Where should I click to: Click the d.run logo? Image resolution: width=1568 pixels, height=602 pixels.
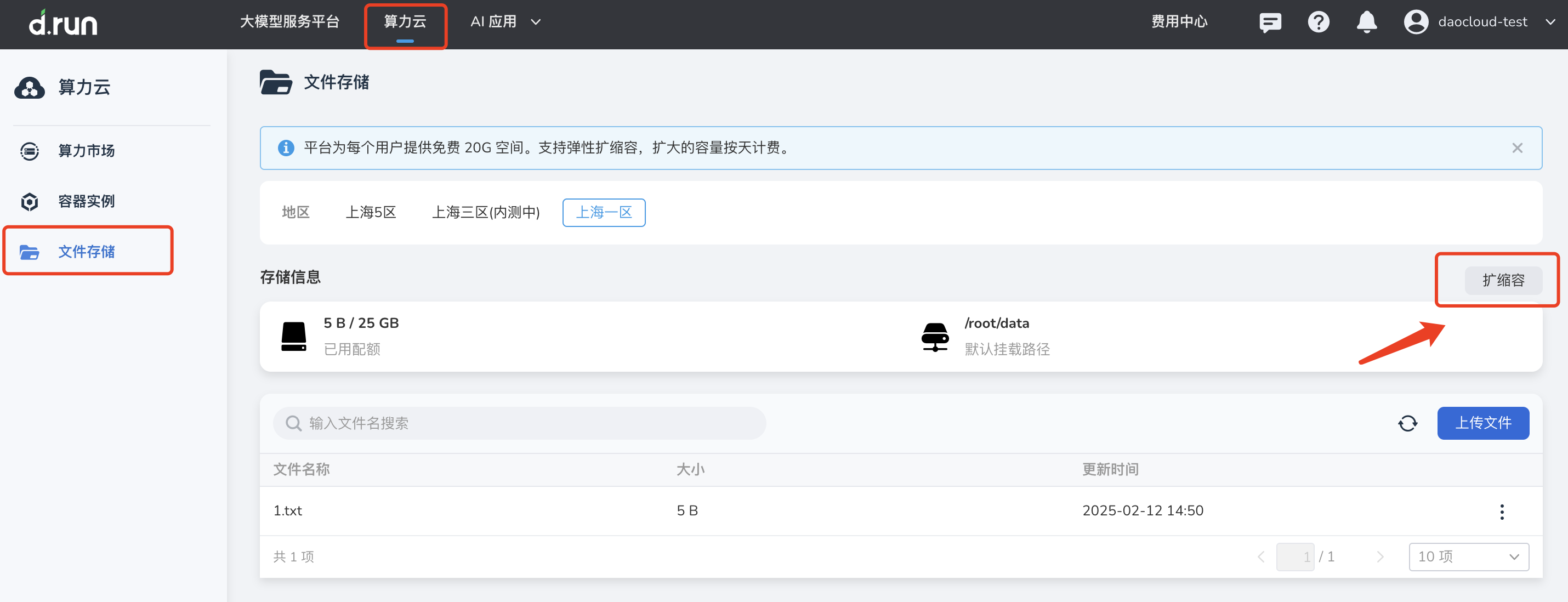(x=63, y=23)
